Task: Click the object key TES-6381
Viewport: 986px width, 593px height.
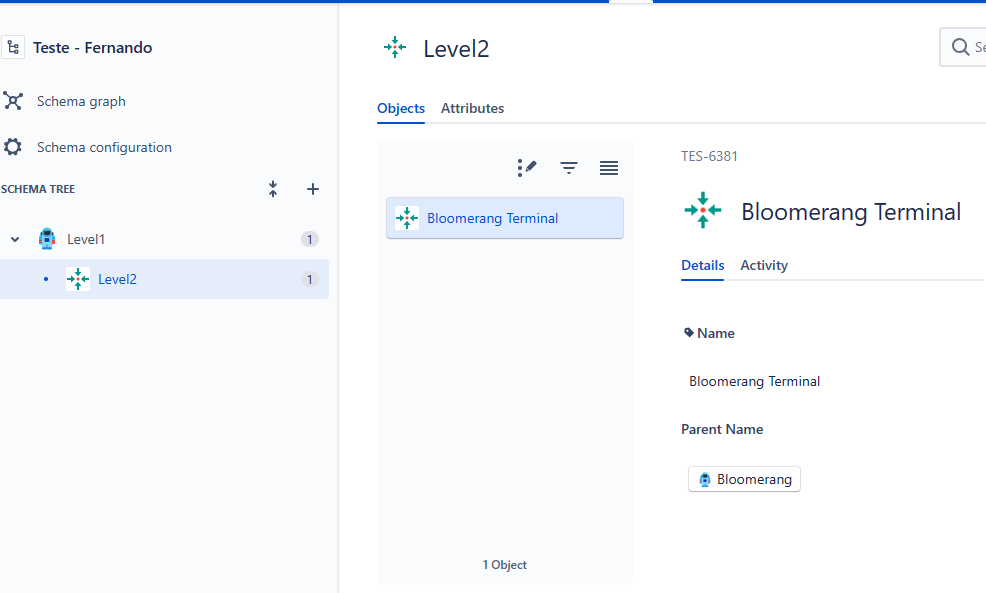Action: [709, 157]
